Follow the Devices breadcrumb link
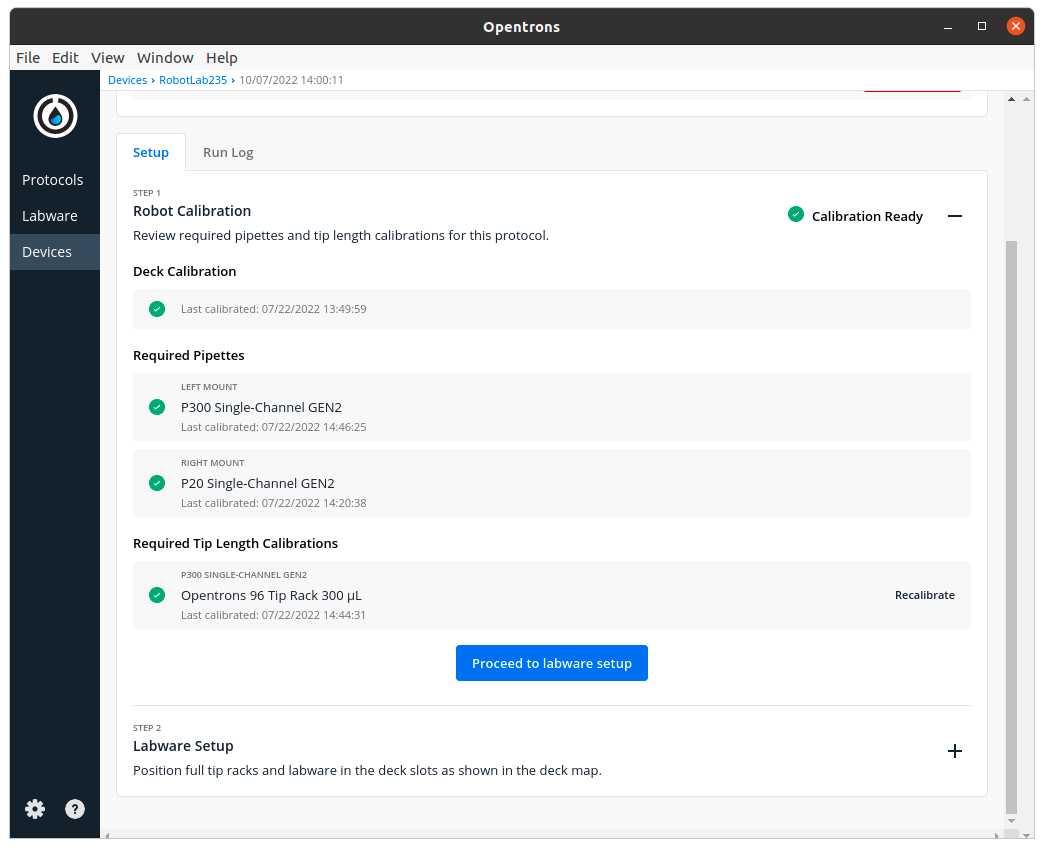This screenshot has height=848, width=1044. point(128,80)
